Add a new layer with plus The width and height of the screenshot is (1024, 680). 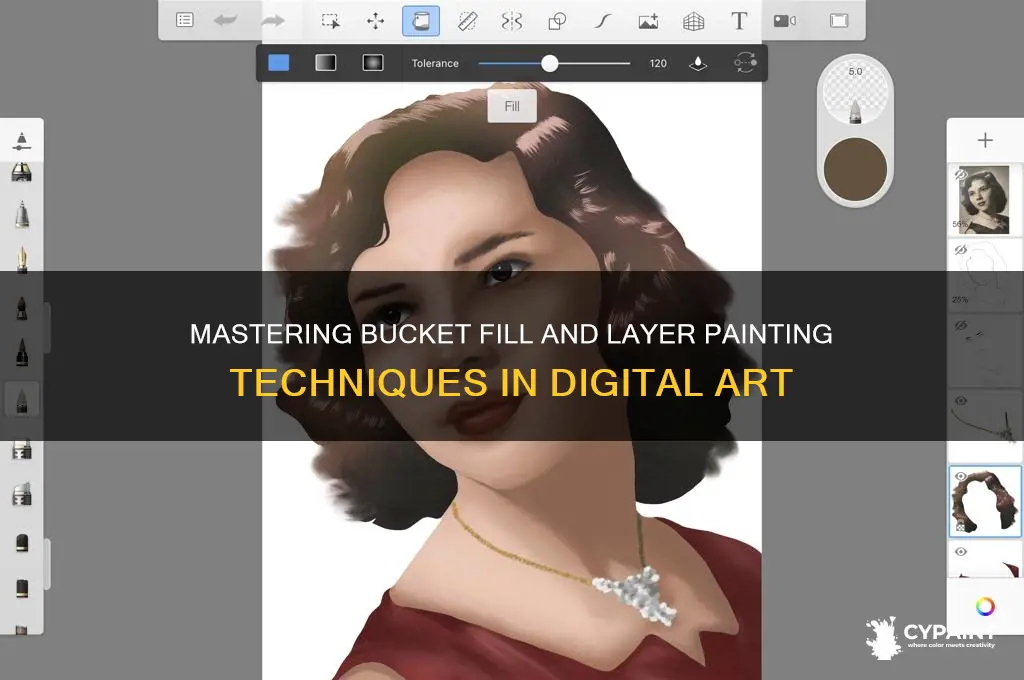click(985, 140)
